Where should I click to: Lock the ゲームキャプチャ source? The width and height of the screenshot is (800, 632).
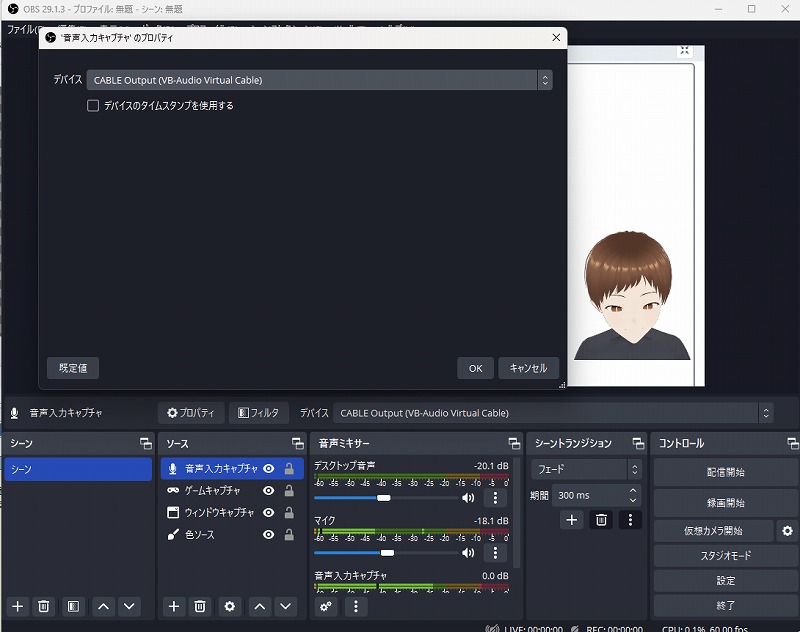(289, 491)
